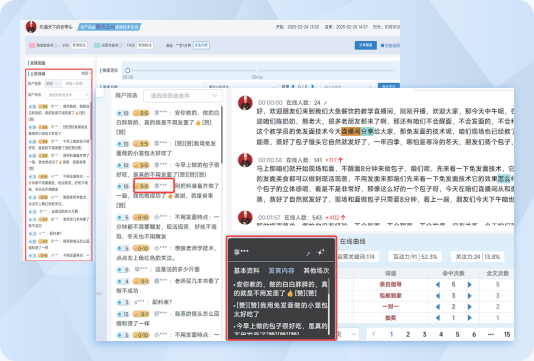
Task: Click the comment list scrollbar
Action: [x=222, y=135]
